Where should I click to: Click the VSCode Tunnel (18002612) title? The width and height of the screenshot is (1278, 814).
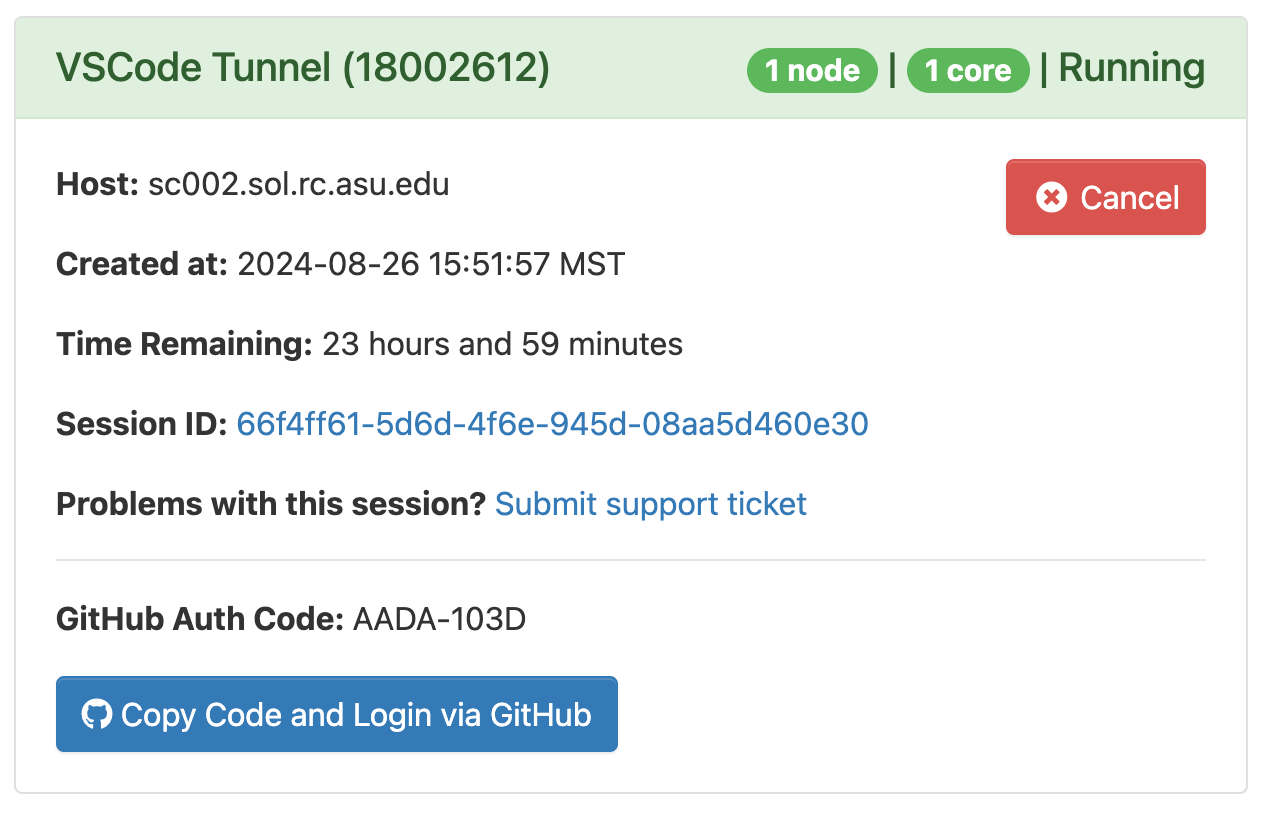pyautogui.click(x=303, y=69)
